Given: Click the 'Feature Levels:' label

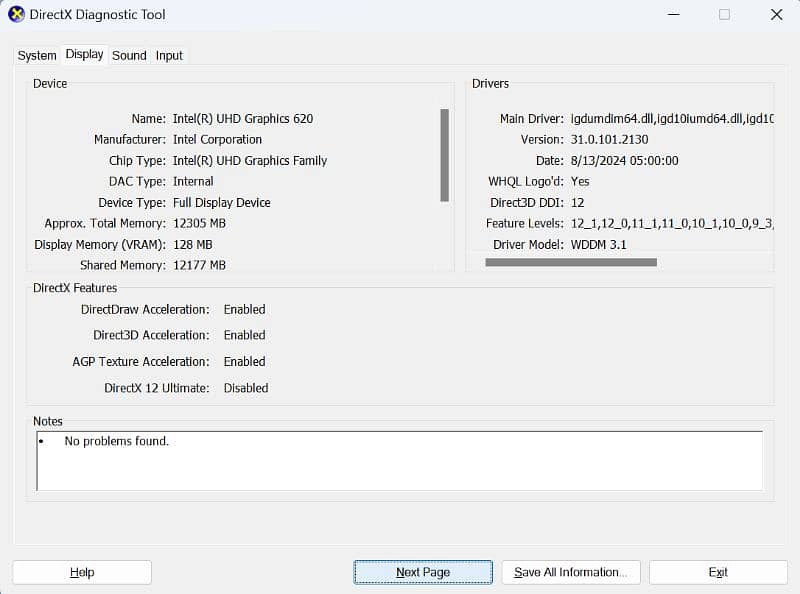Looking at the screenshot, I should [x=524, y=224].
